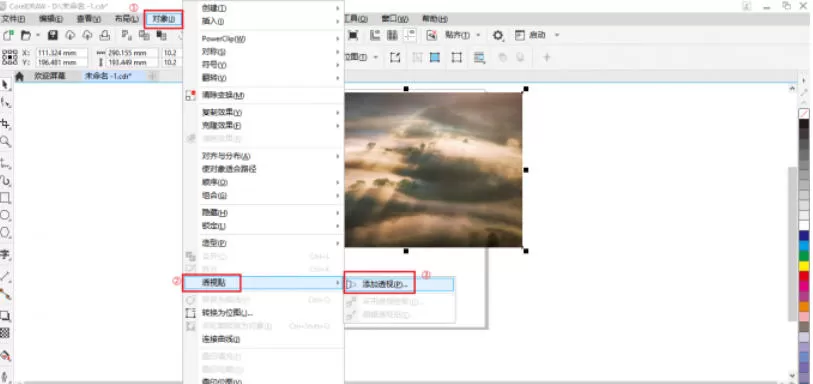Click the Print icon
The height and width of the screenshot is (384, 813).
105,35
